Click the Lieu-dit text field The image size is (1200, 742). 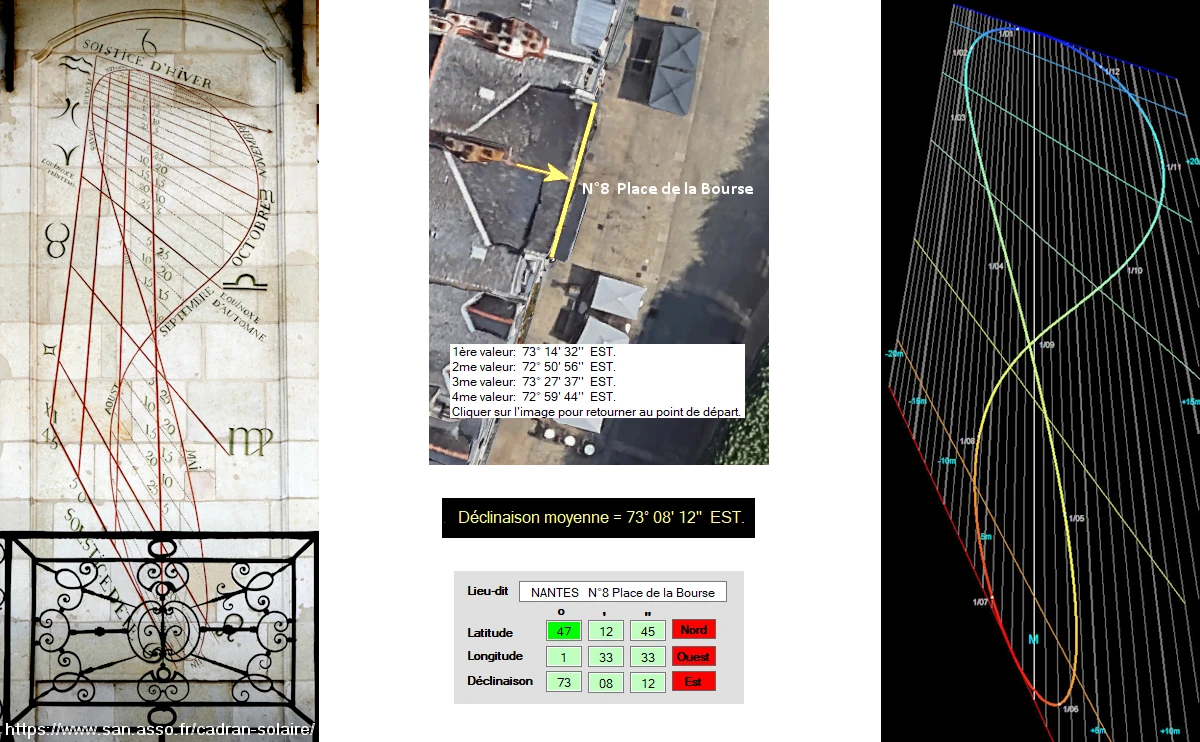pyautogui.click(x=622, y=592)
